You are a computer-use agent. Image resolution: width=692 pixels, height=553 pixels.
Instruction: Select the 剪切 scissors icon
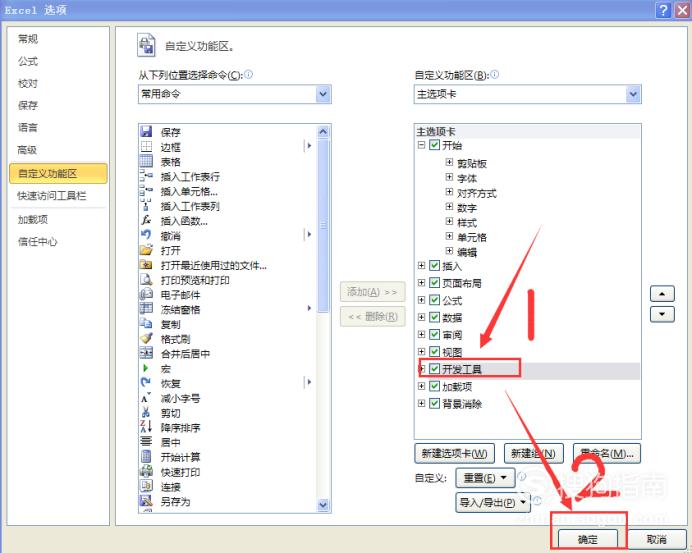click(x=146, y=412)
